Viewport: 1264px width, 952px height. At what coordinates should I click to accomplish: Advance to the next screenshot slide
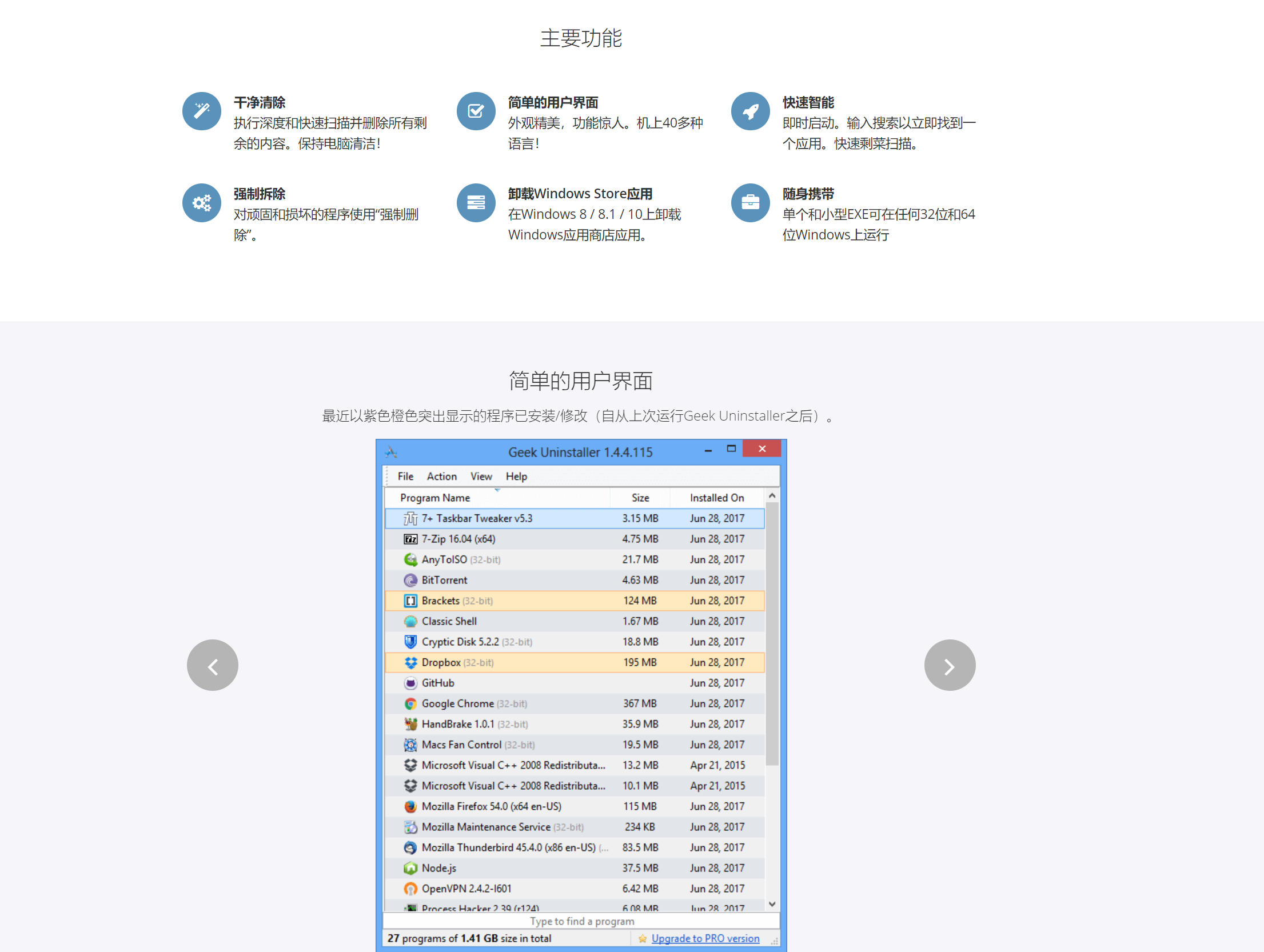click(x=950, y=665)
